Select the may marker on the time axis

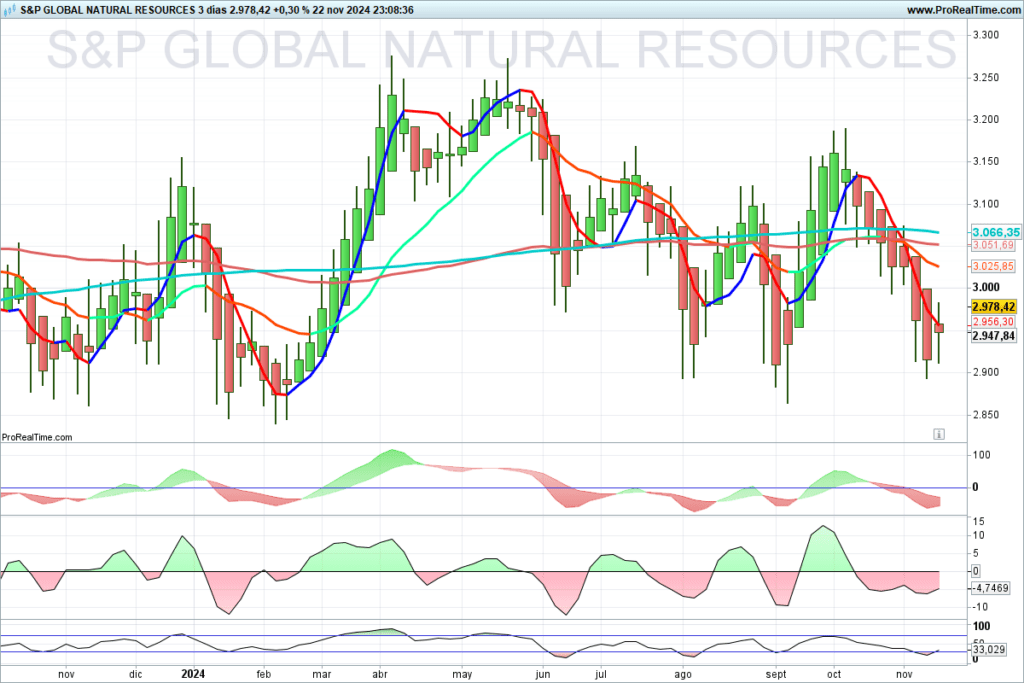pos(462,674)
